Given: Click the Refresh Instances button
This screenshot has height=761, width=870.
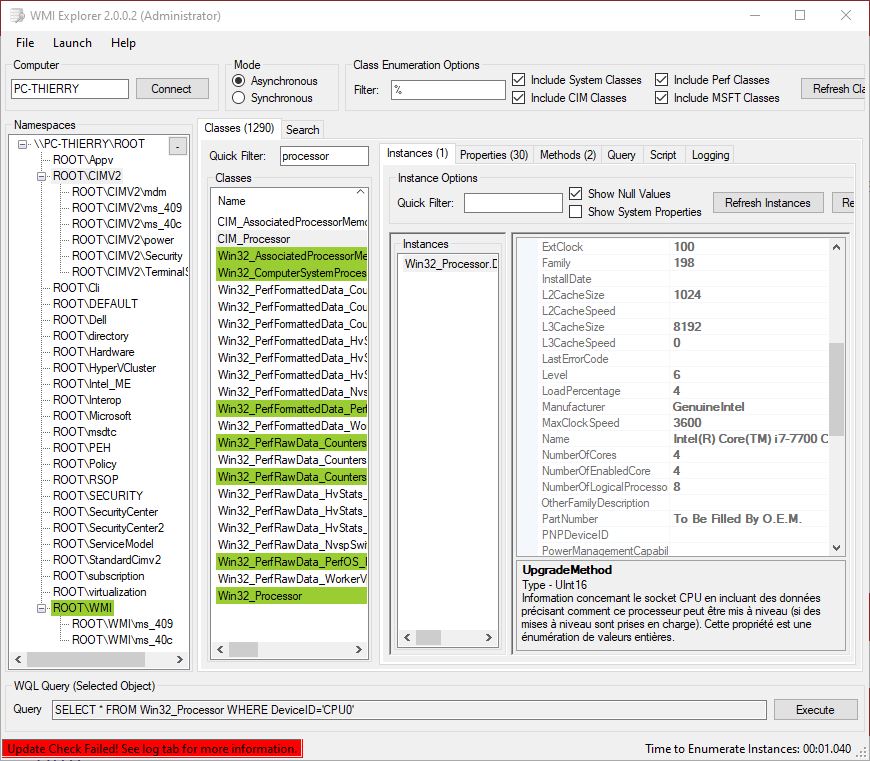Looking at the screenshot, I should pos(767,203).
